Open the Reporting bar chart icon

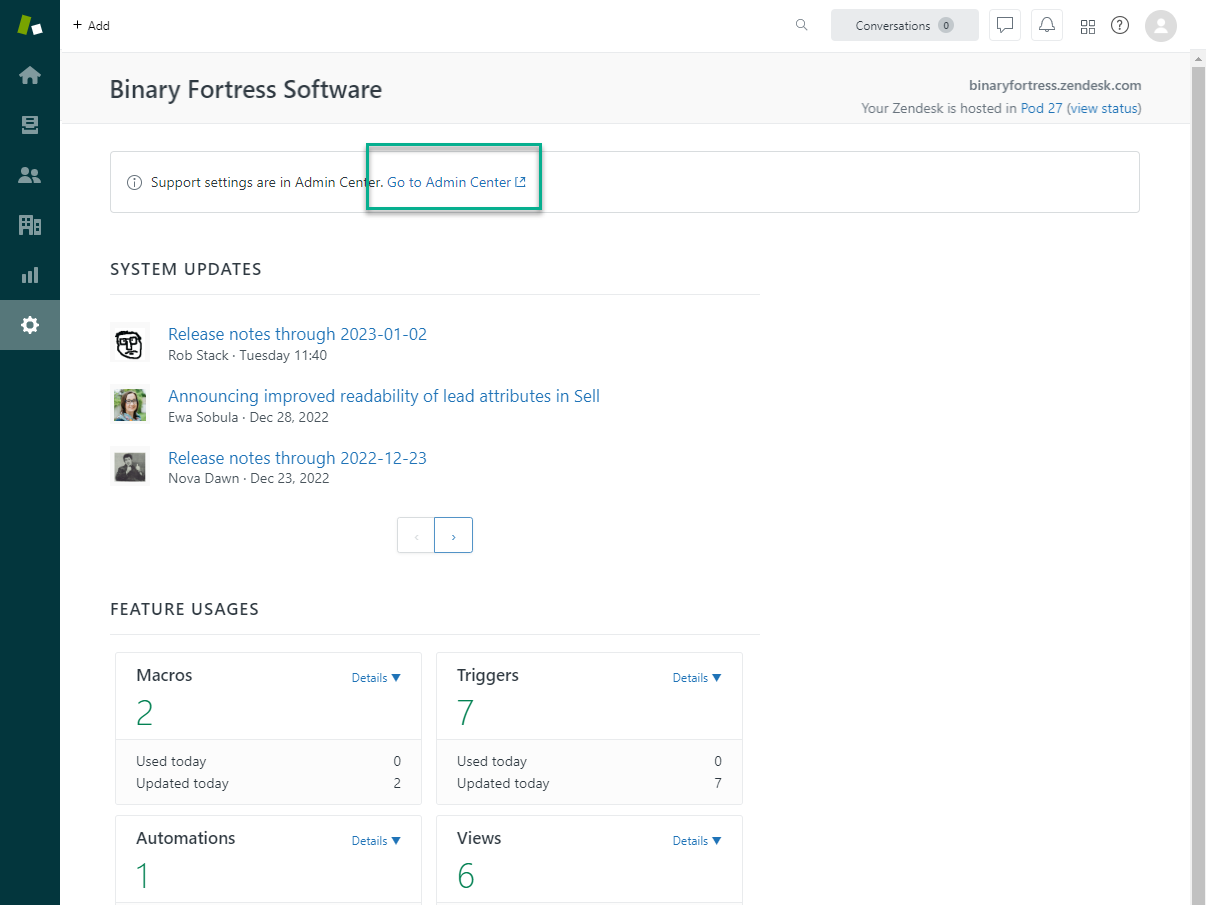[30, 275]
